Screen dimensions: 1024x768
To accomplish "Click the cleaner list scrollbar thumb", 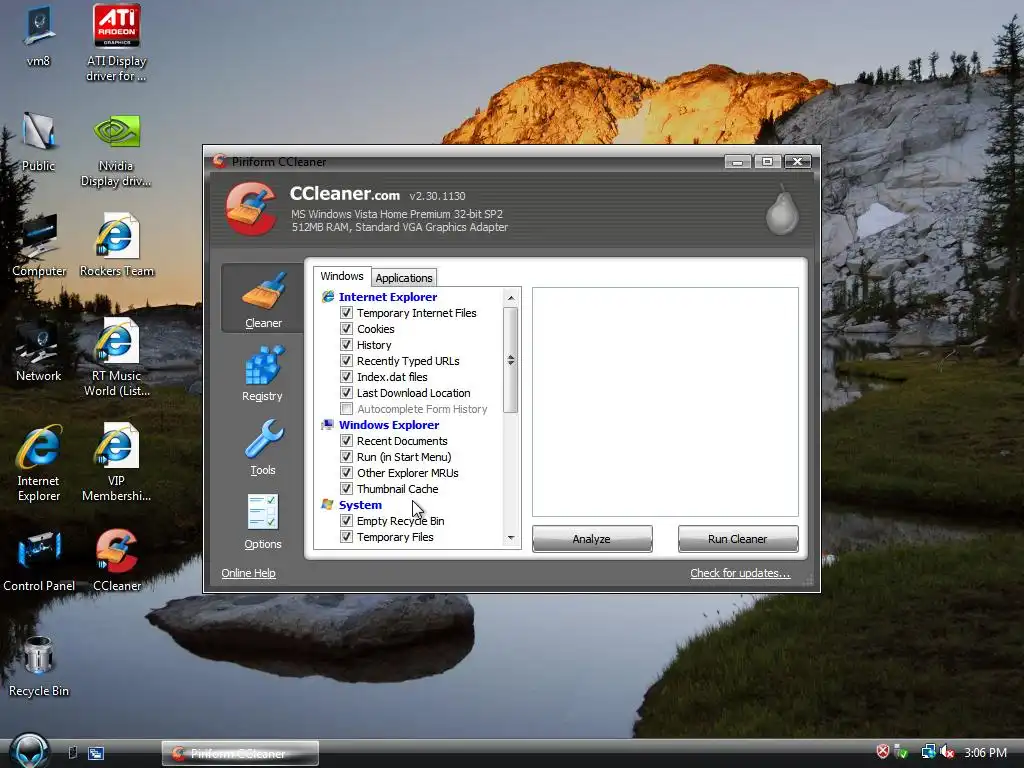I will click(x=511, y=360).
